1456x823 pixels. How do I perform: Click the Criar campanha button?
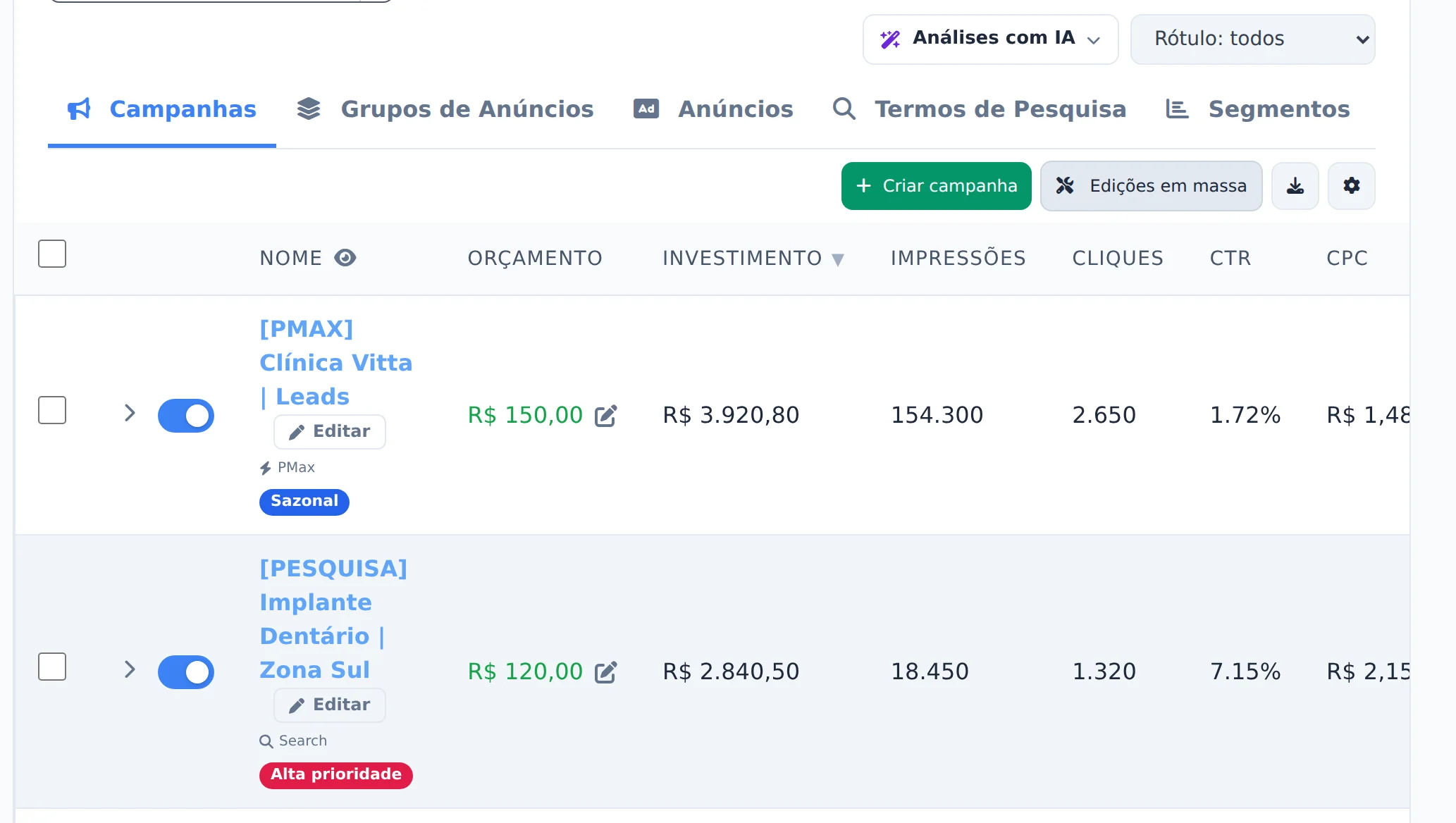pos(936,186)
